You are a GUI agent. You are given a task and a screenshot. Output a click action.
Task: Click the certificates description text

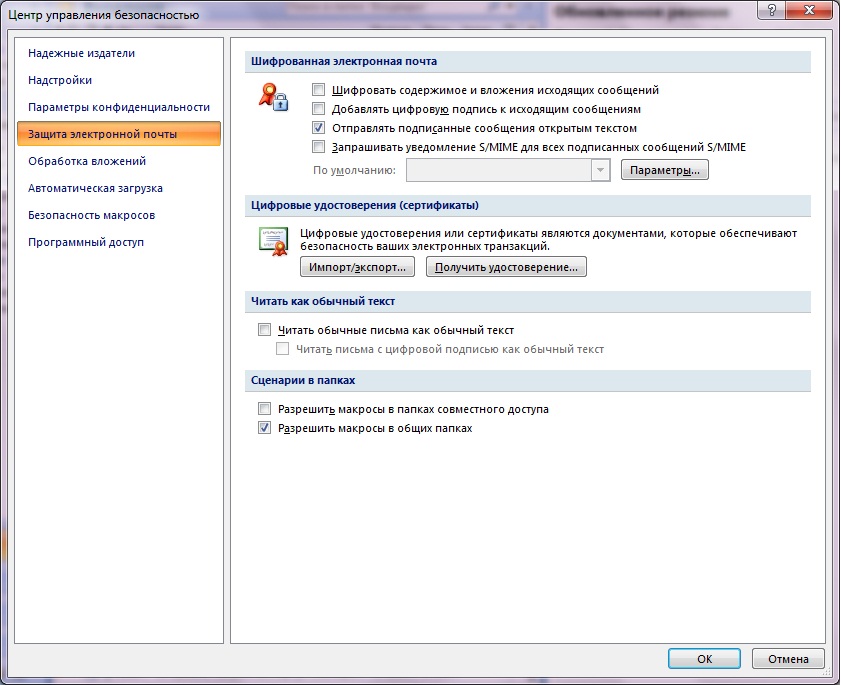(548, 240)
